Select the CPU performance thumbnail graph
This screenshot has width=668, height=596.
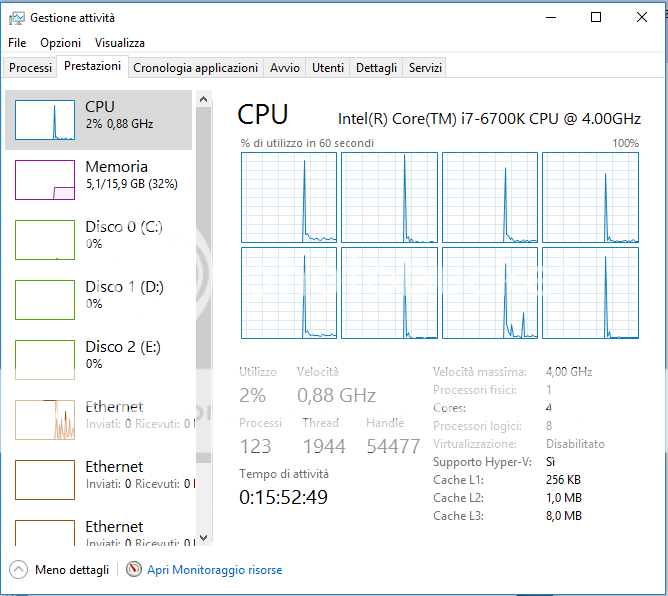pos(45,120)
